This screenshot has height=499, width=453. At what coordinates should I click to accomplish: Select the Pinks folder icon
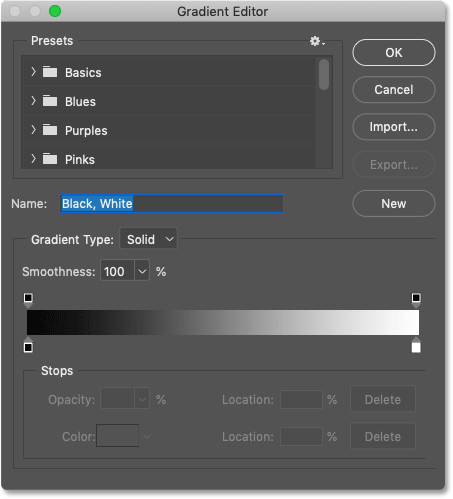[50, 159]
